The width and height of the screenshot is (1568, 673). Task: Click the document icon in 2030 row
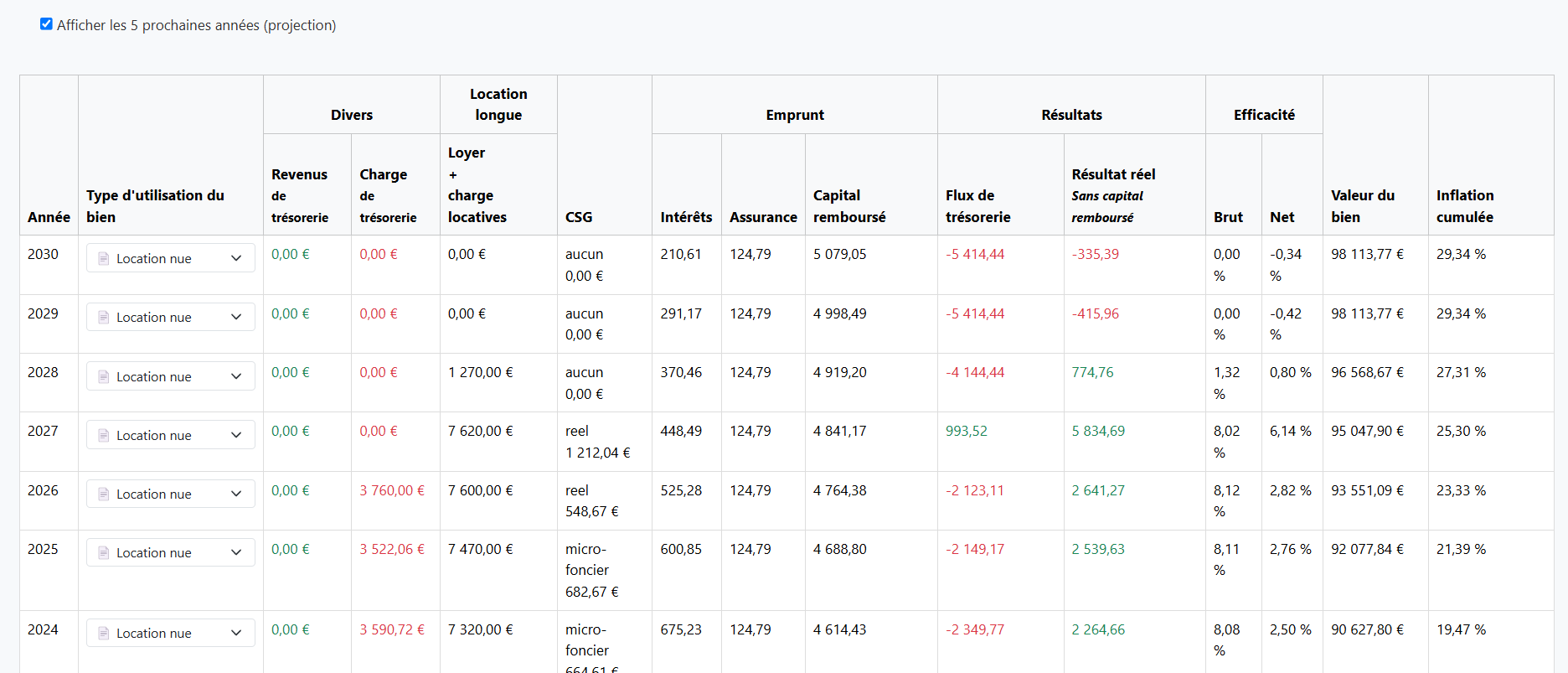pyautogui.click(x=104, y=258)
